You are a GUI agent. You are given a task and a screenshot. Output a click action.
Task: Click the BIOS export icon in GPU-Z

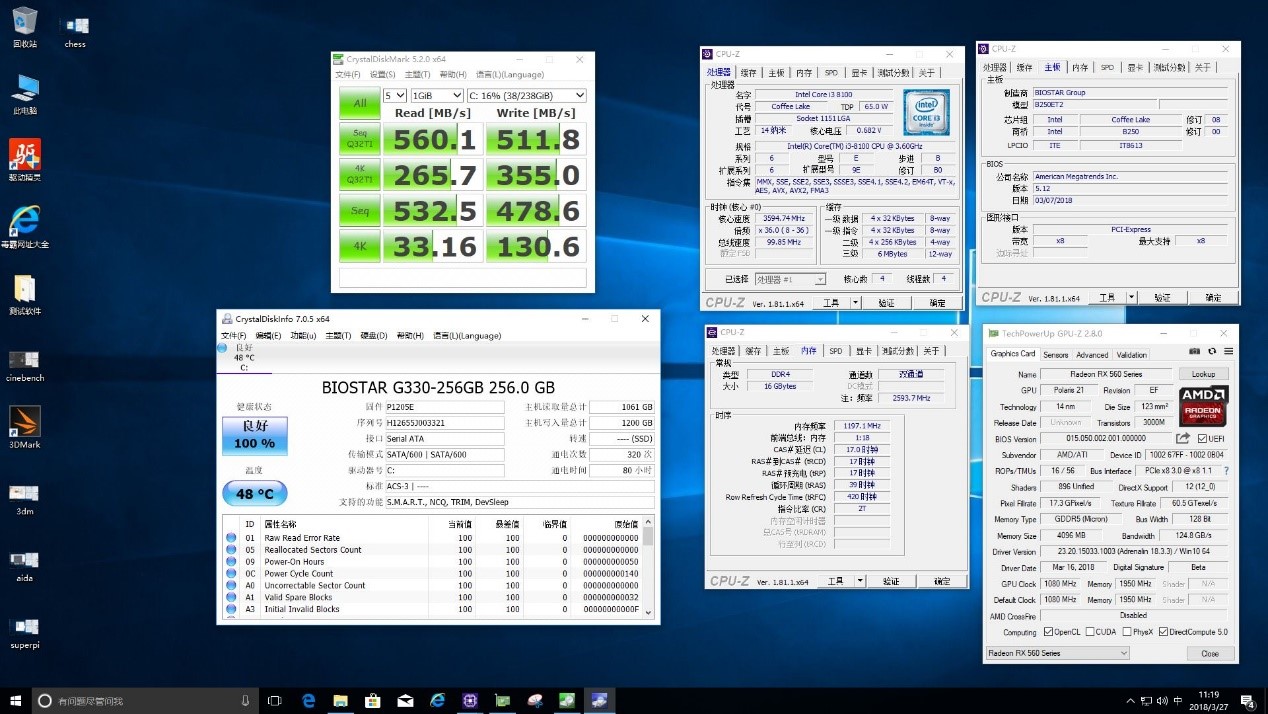point(1184,437)
